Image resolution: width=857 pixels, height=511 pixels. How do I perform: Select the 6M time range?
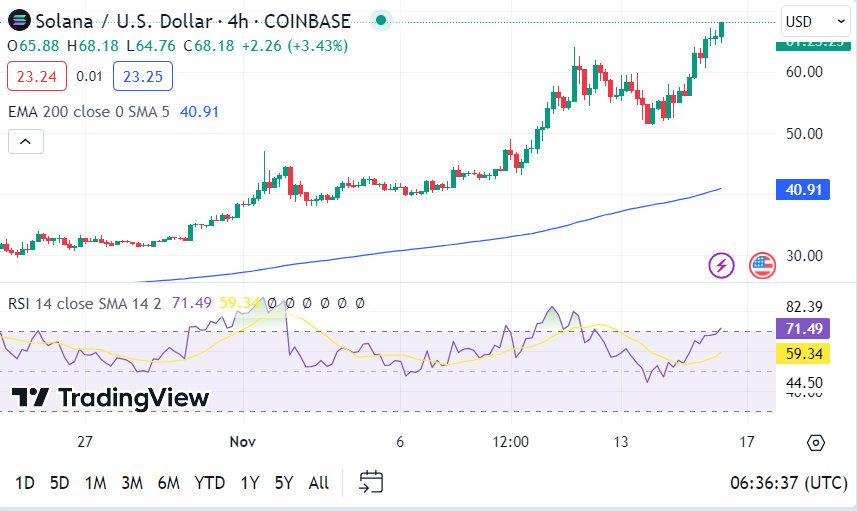168,483
